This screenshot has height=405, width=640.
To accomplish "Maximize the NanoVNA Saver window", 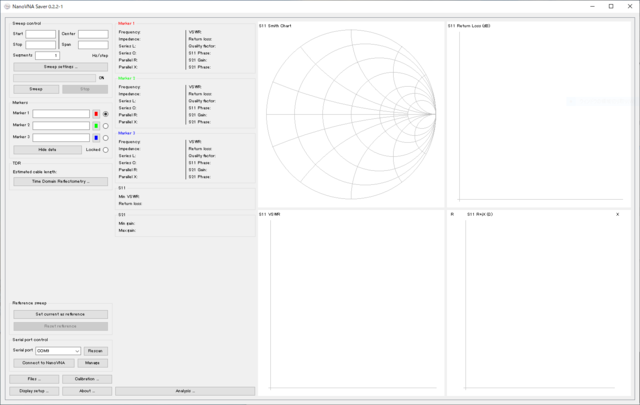I will [611, 7].
